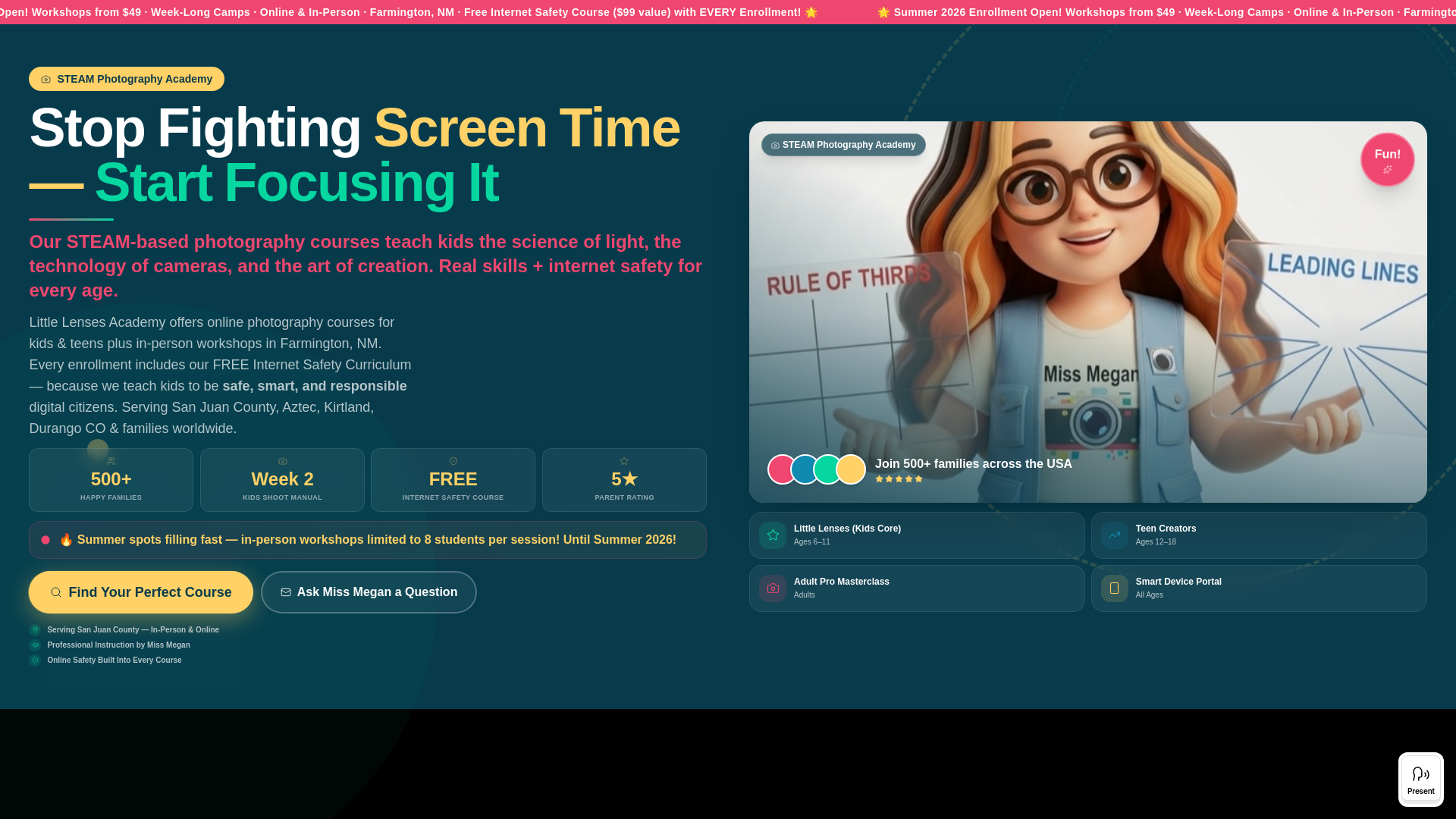Click Online Safety Built Into Every Course

click(x=115, y=661)
